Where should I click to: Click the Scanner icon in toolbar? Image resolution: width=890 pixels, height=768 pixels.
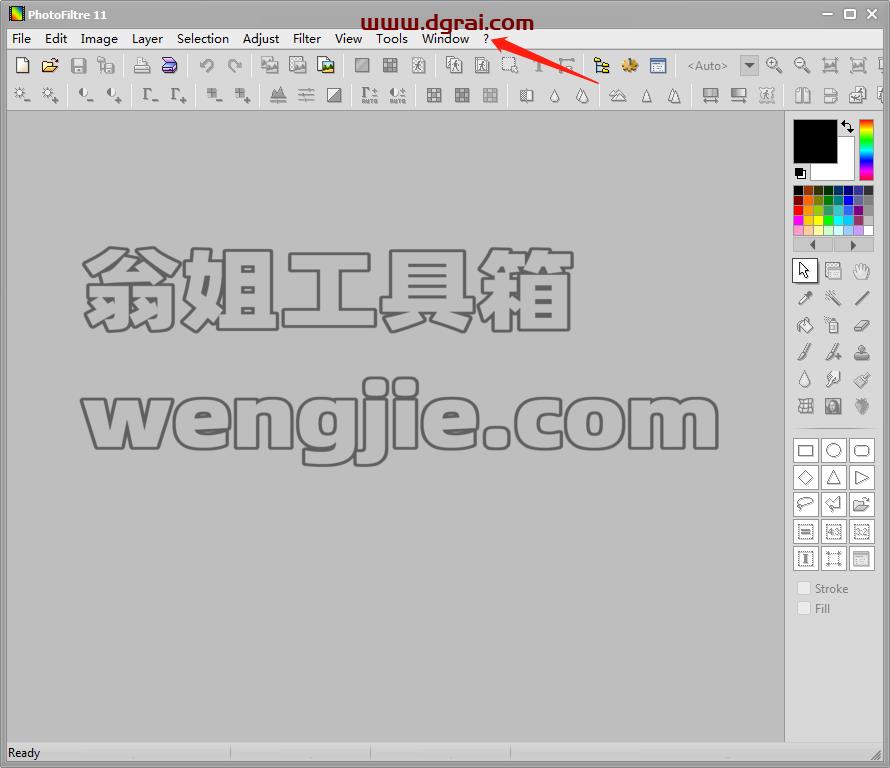(169, 65)
